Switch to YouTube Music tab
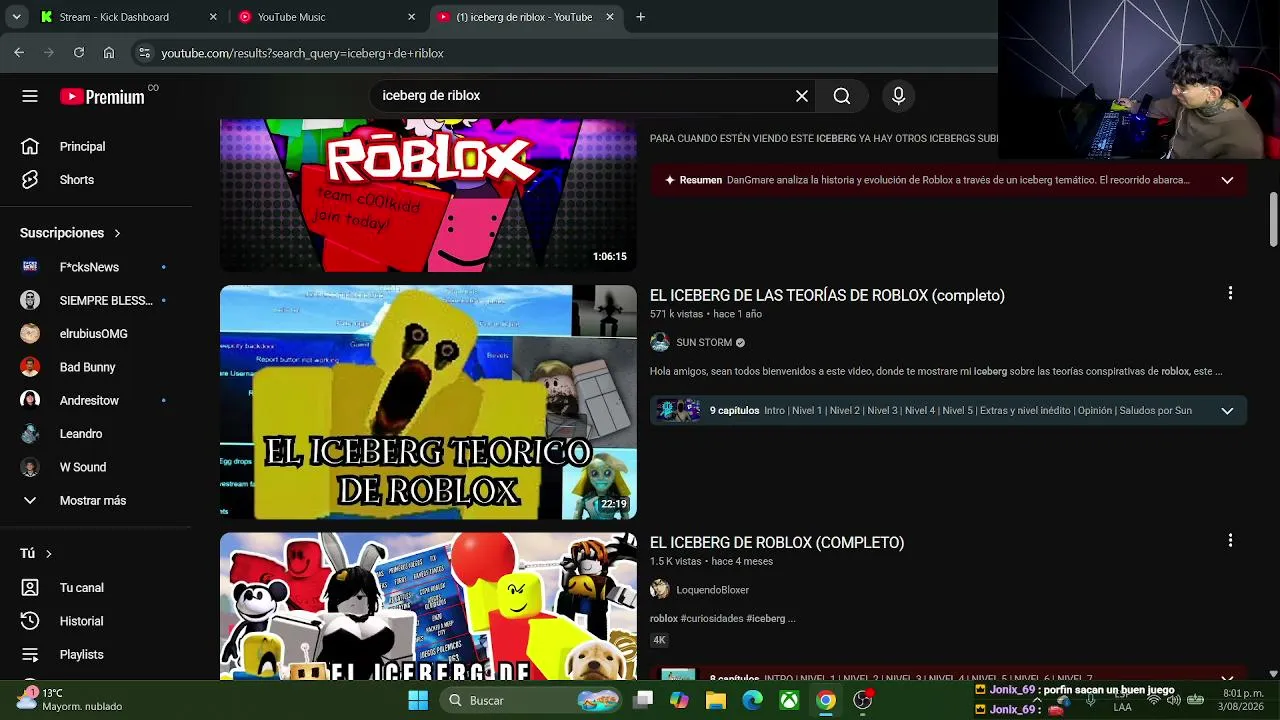 coord(326,17)
